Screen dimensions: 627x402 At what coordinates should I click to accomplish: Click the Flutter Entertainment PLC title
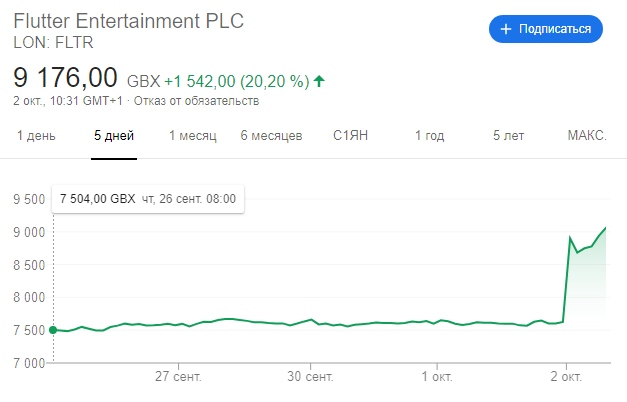pyautogui.click(x=128, y=21)
